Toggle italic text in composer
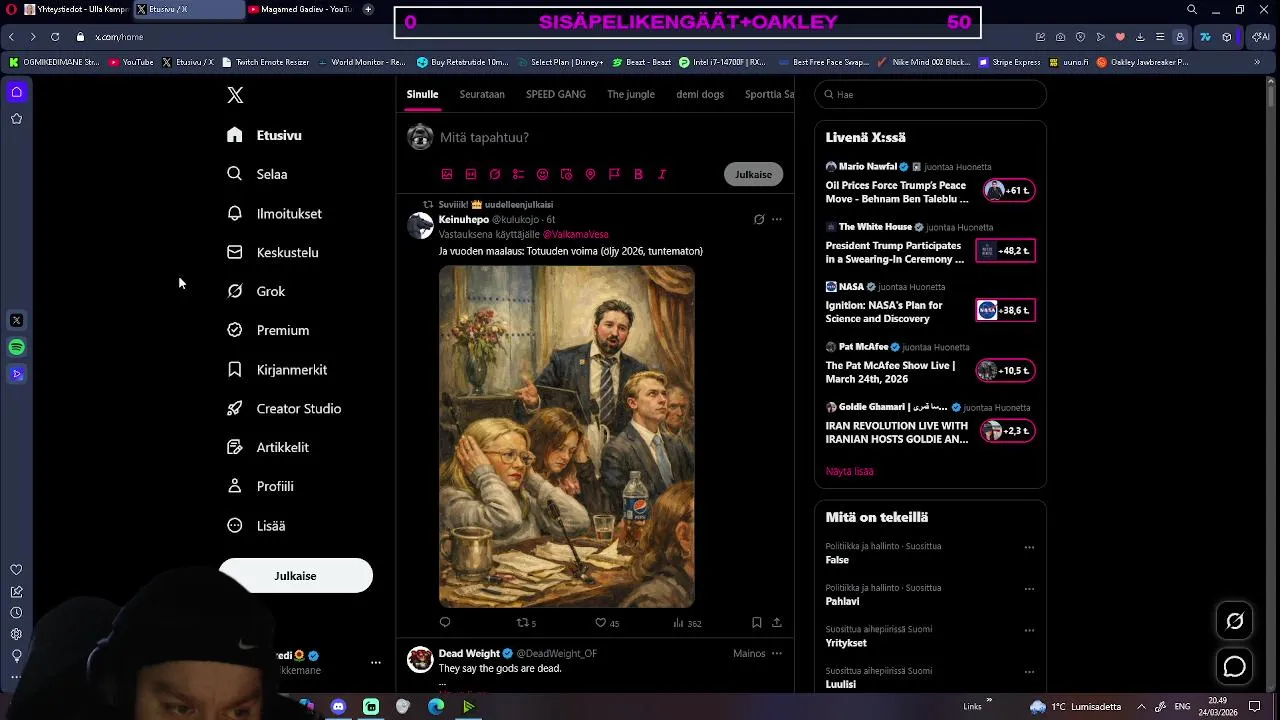The width and height of the screenshot is (1280, 720). coord(662,174)
